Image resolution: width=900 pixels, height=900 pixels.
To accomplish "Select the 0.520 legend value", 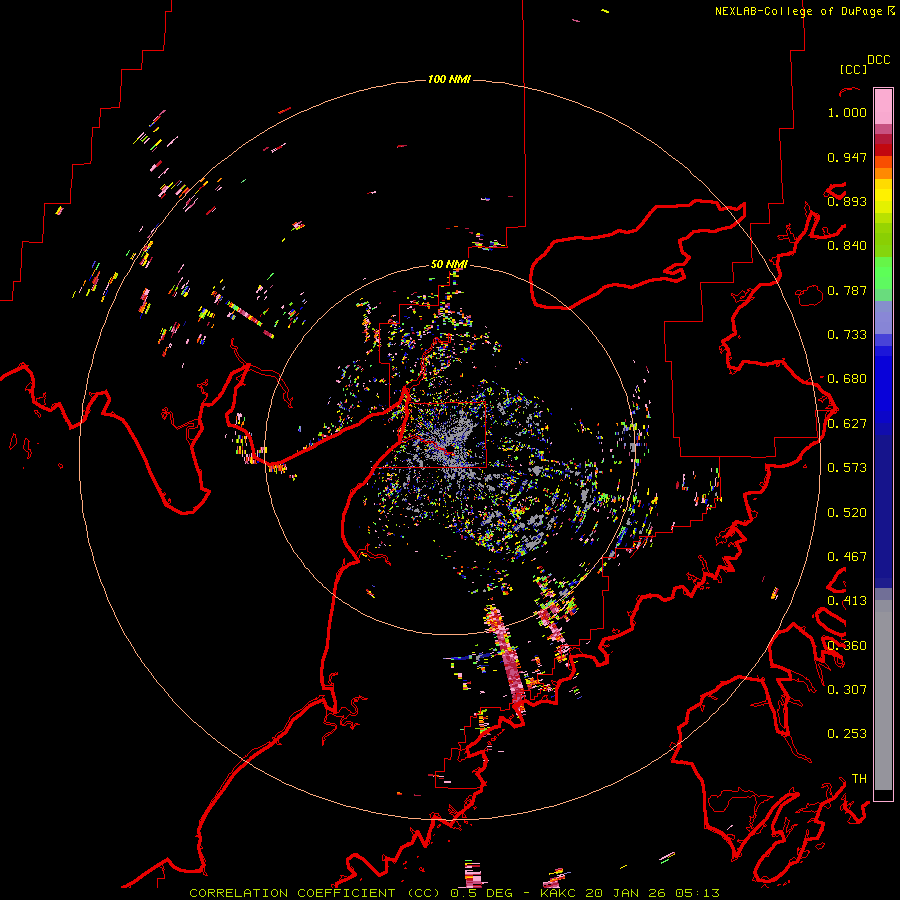I will (847, 513).
